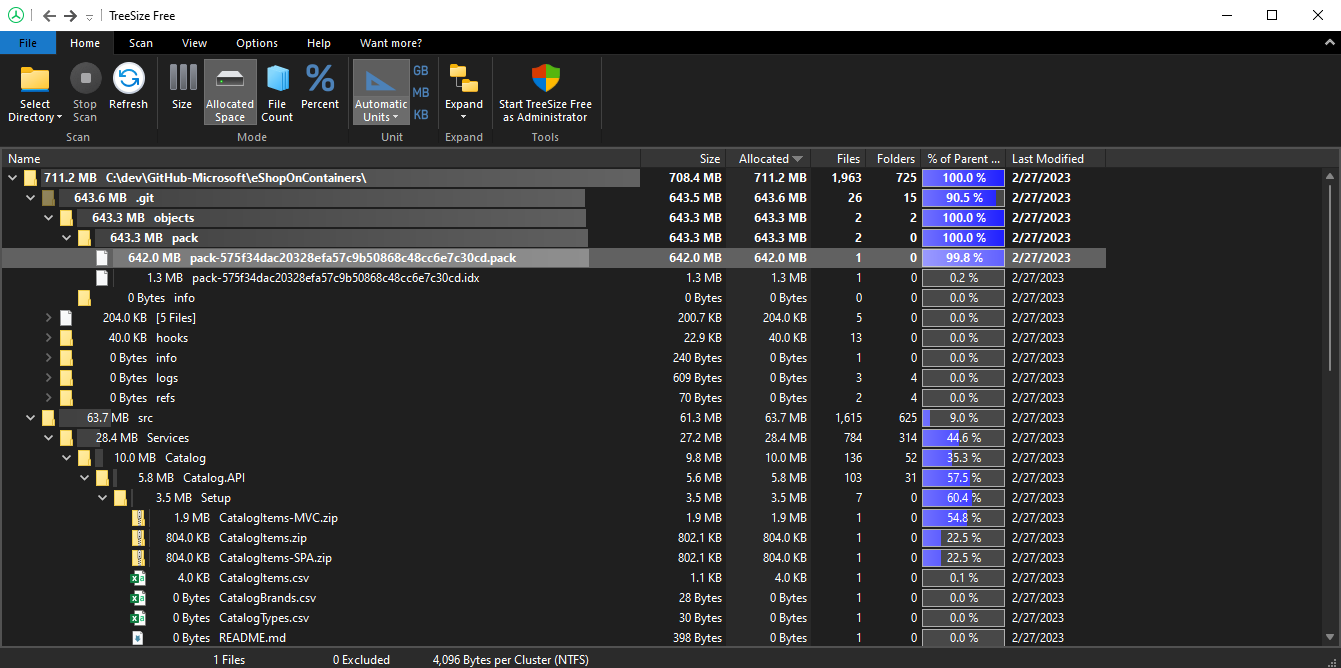Toggle Allocated Space mode
Screen dimensions: 1341x668
230,94
